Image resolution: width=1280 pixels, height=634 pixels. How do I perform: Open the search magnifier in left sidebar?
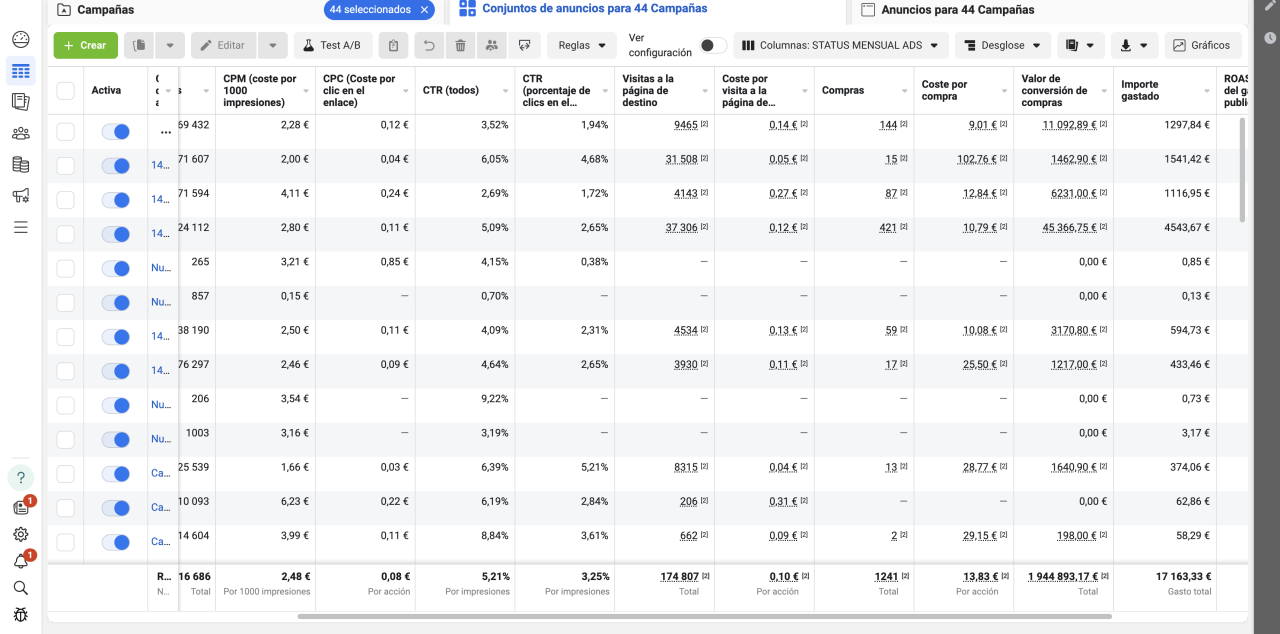[x=21, y=588]
